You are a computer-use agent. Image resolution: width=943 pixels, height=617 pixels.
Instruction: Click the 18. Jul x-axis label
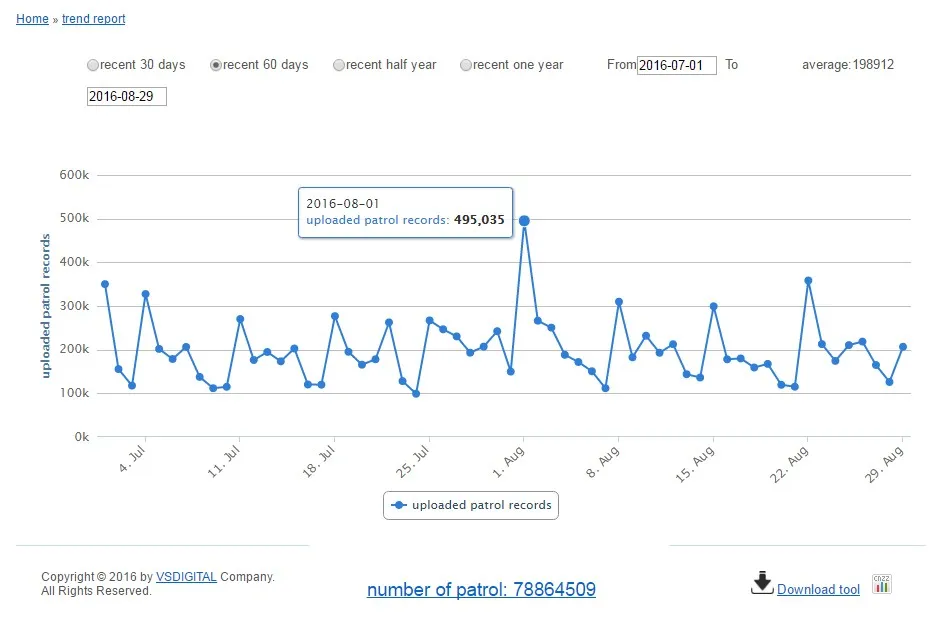(x=318, y=462)
